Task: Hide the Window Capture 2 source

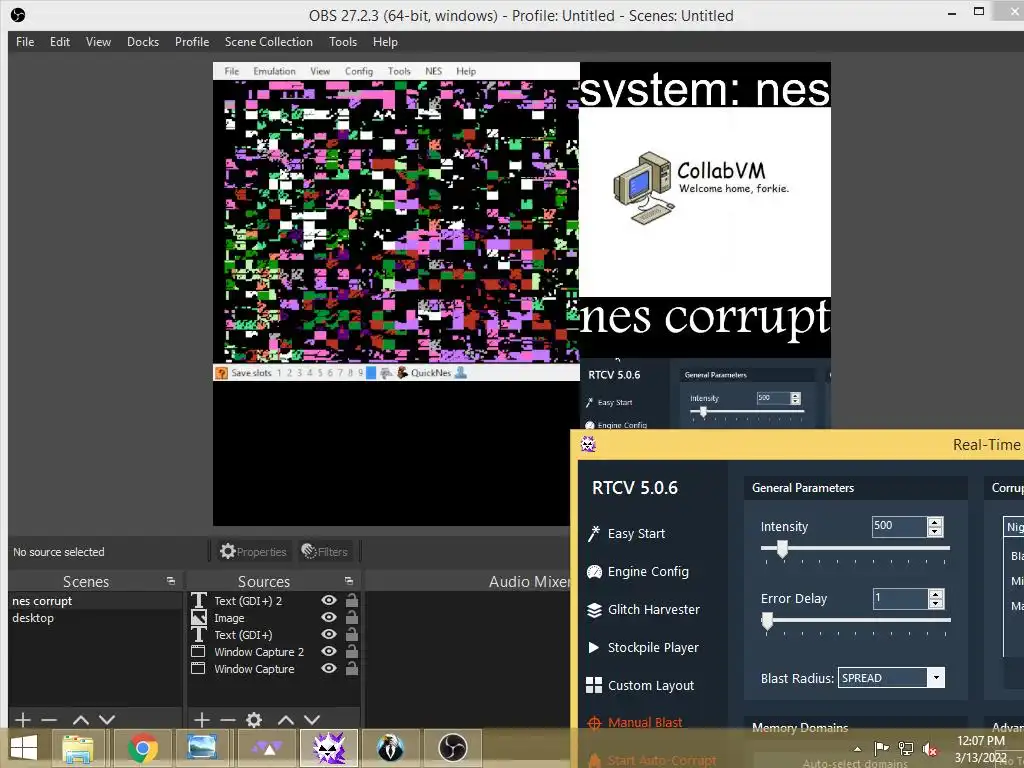Action: point(329,651)
